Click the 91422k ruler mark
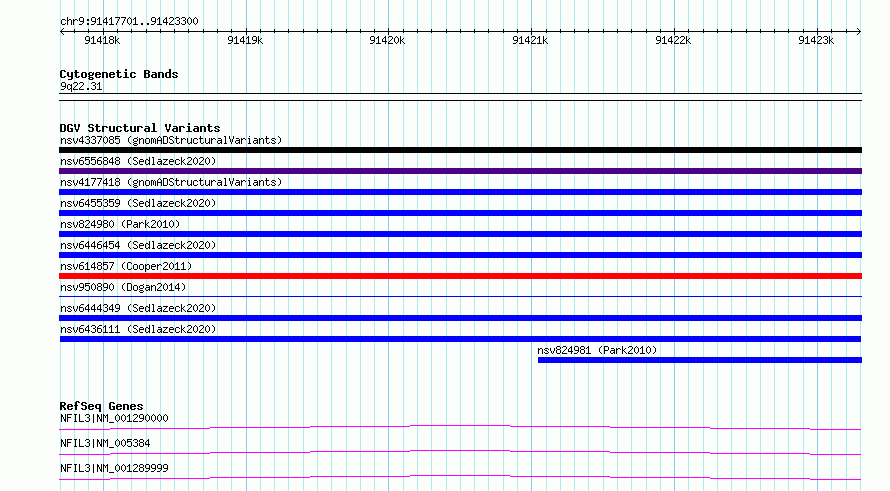This screenshot has width=890, height=491. [673, 40]
